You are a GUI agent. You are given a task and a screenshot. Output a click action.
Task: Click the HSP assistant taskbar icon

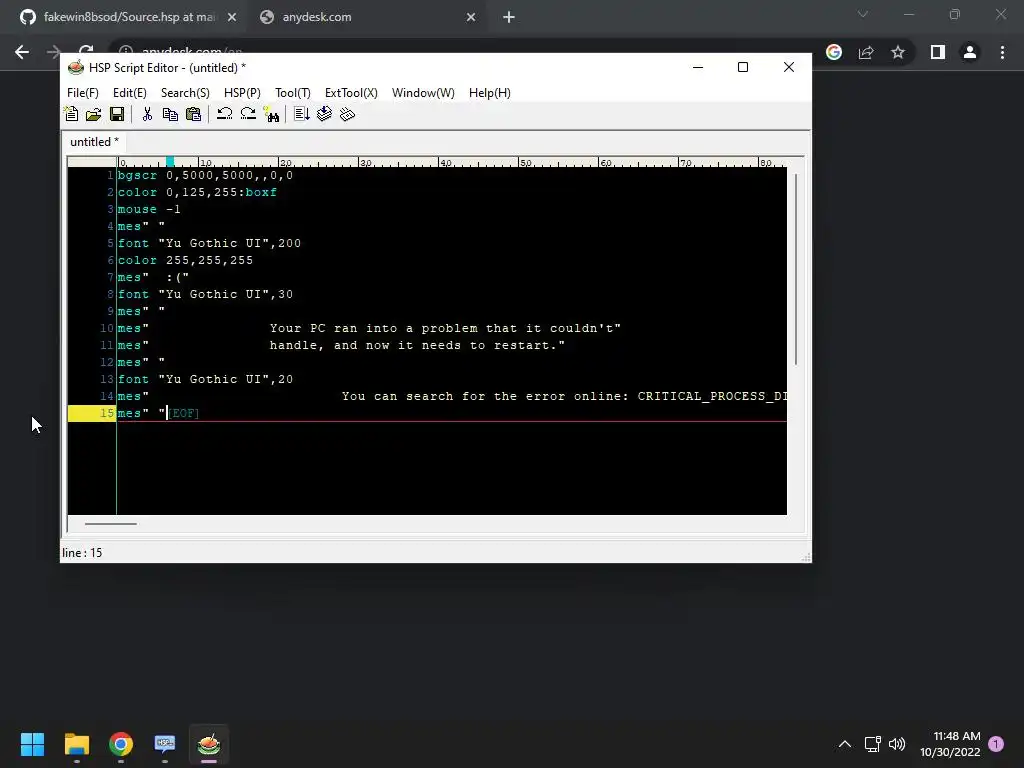[x=165, y=744]
